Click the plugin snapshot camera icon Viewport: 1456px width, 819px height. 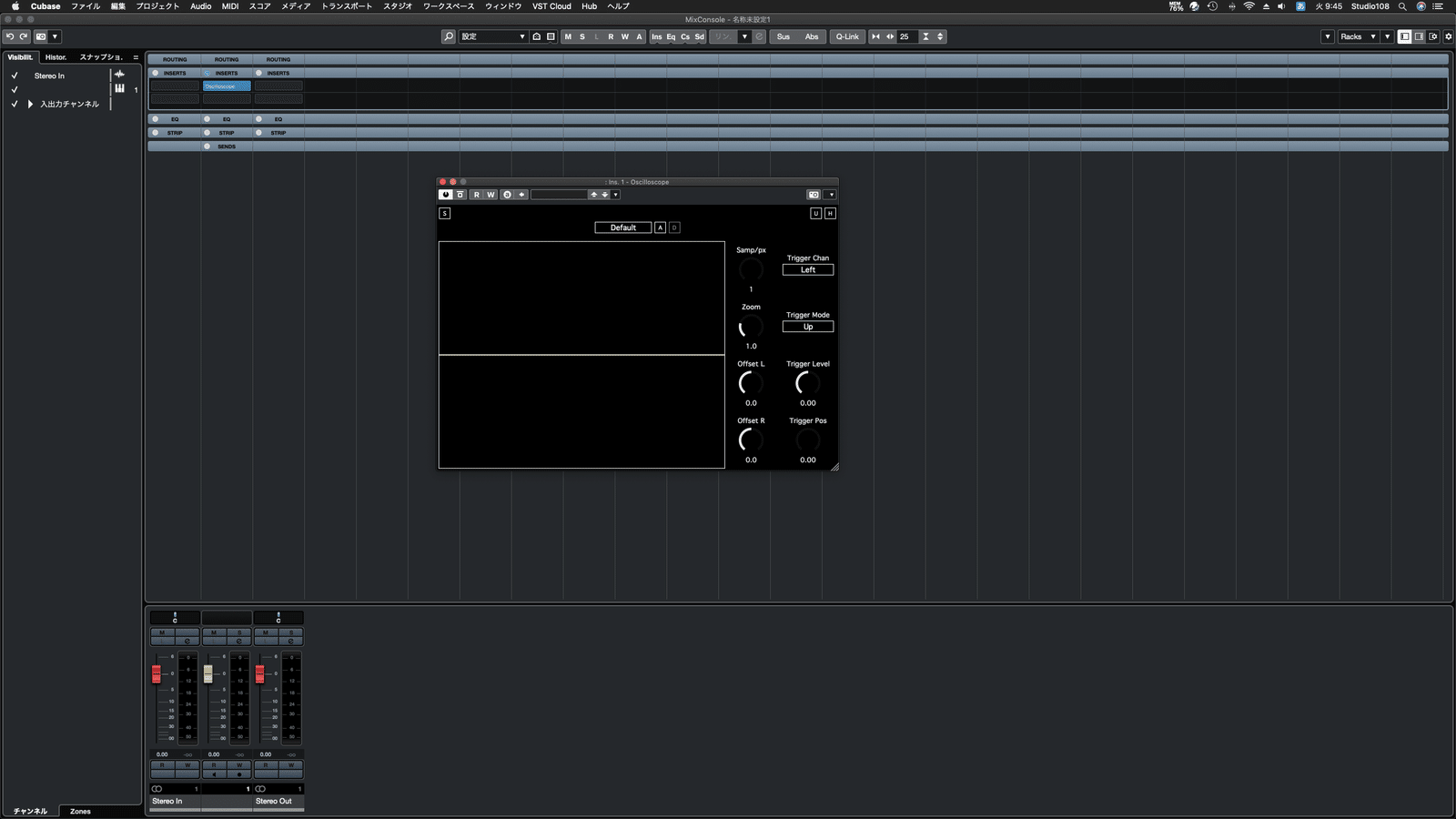pos(814,195)
